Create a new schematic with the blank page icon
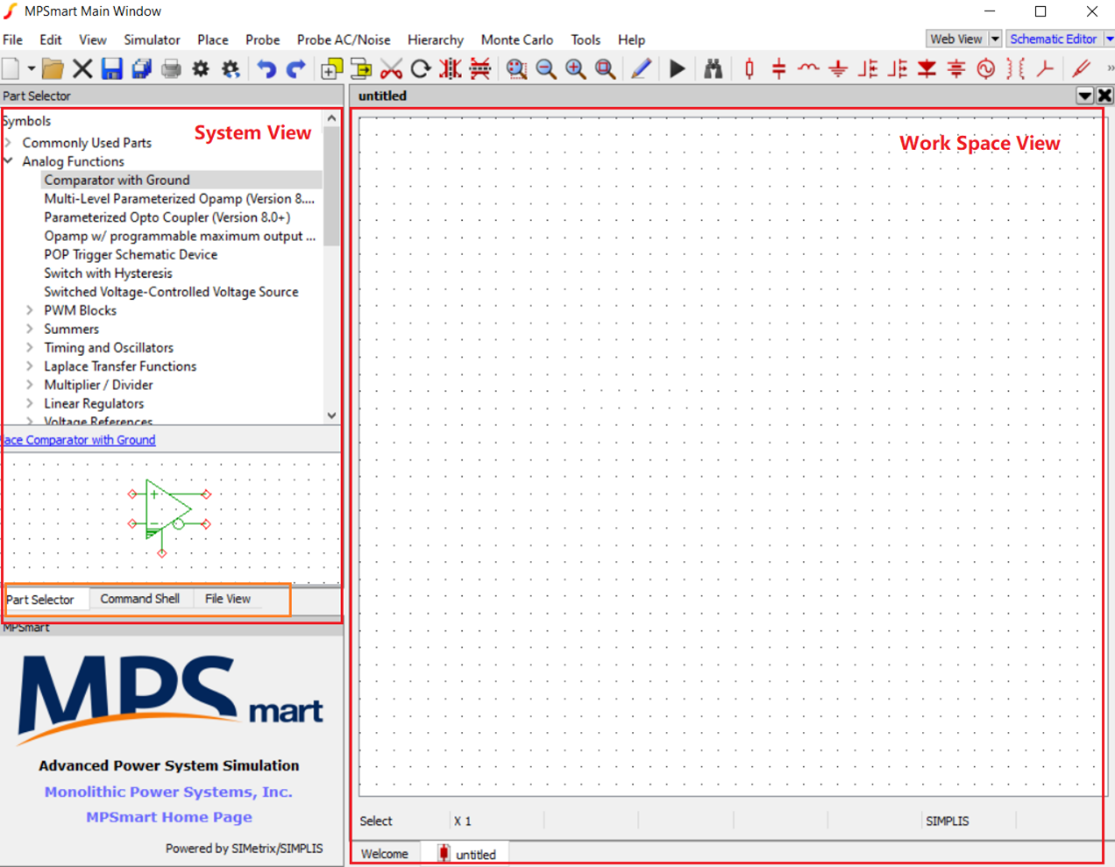1115x867 pixels. tap(11, 69)
